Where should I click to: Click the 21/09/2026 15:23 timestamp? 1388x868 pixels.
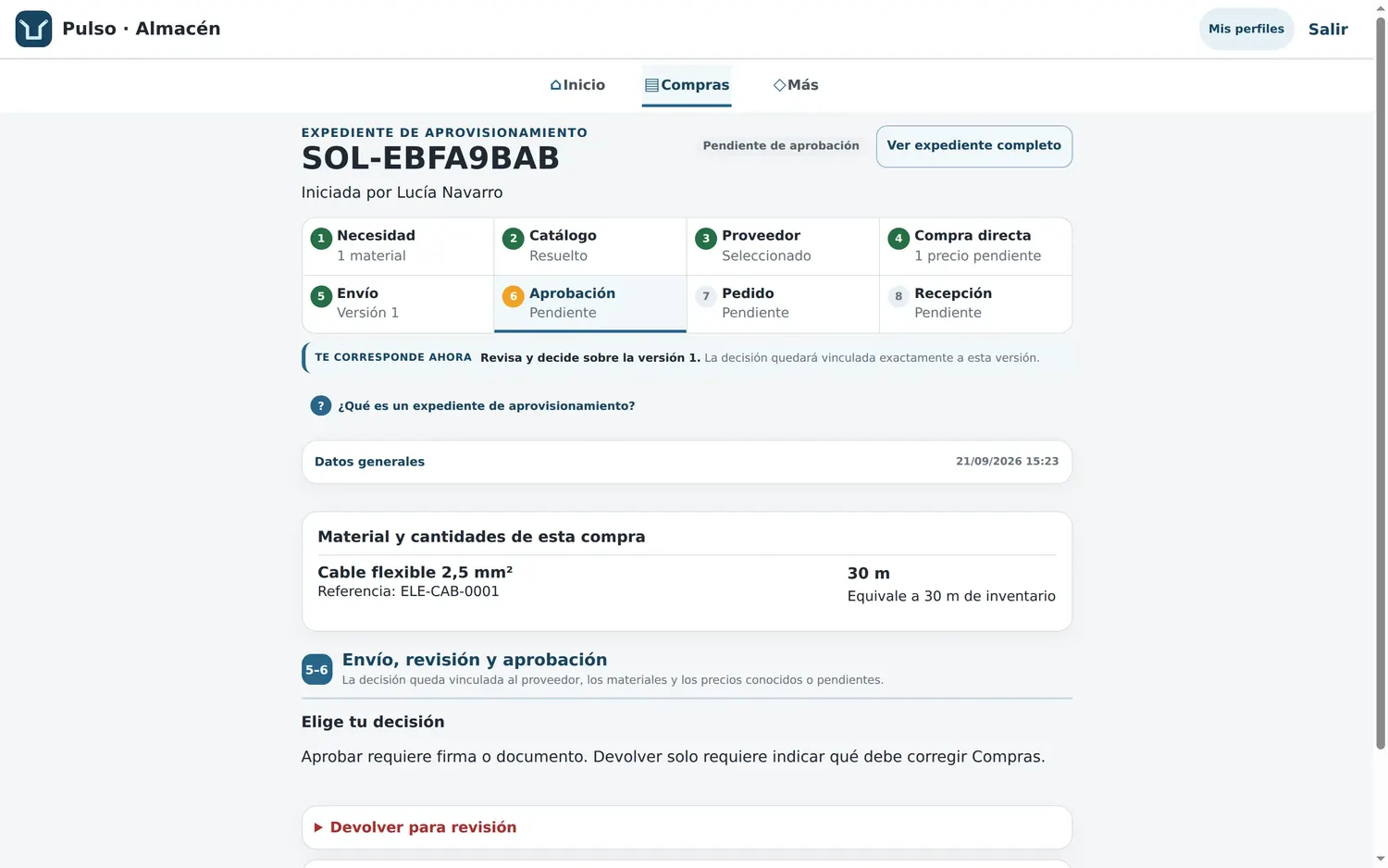[x=1007, y=461]
